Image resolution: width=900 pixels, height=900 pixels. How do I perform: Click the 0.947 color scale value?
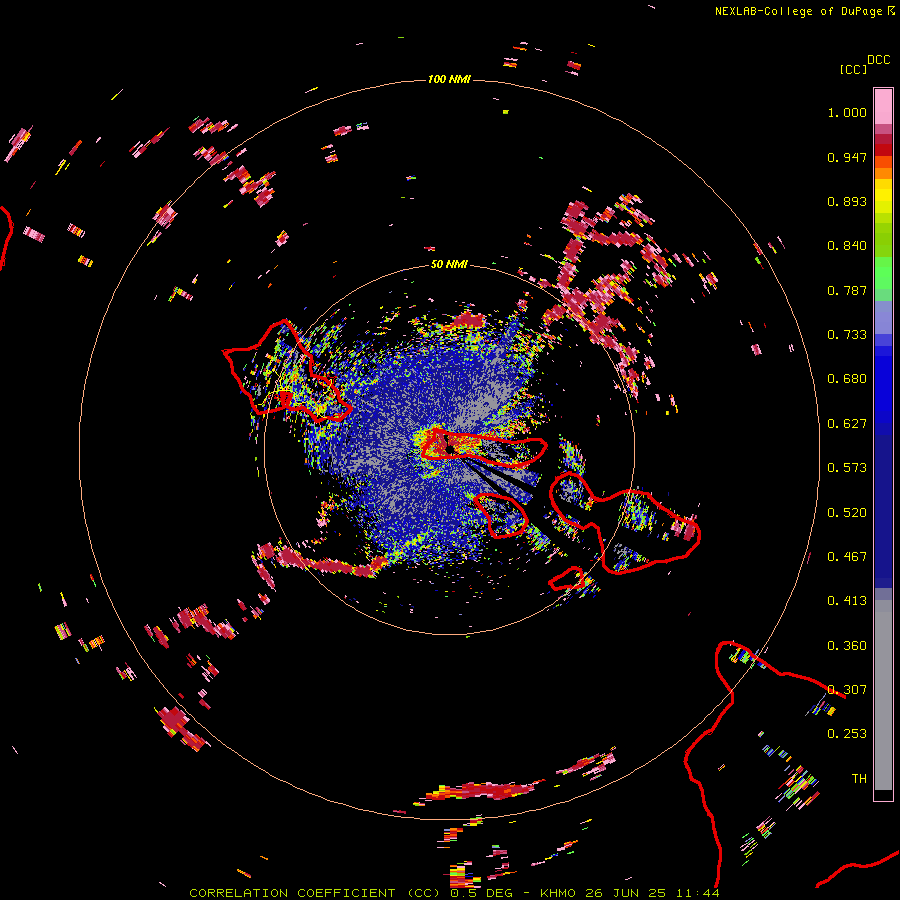coord(847,157)
